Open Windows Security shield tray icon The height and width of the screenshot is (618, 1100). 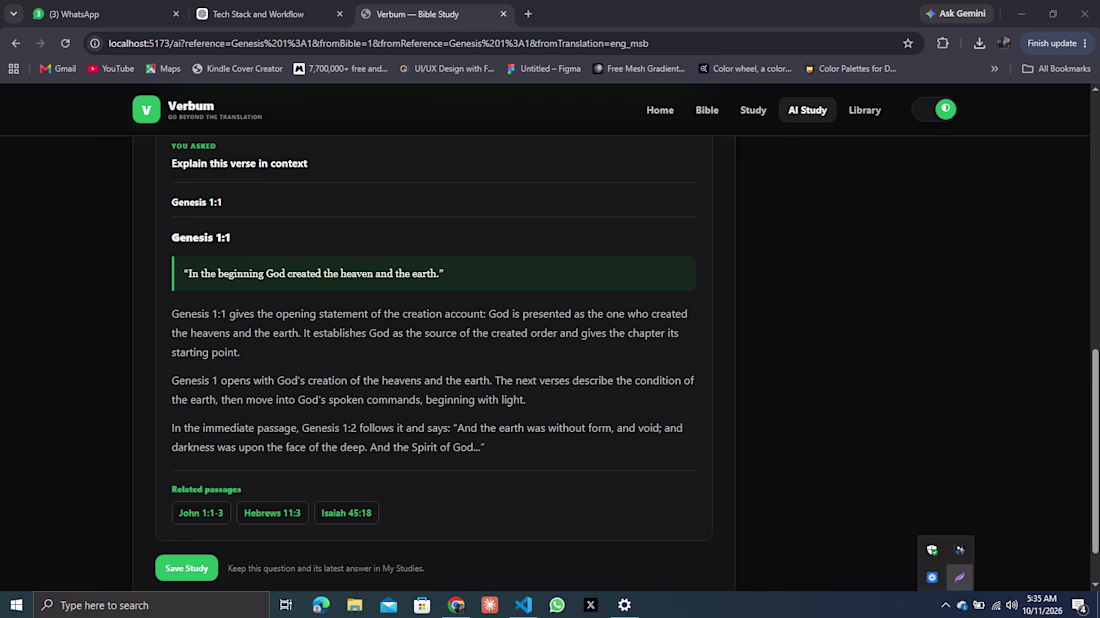tap(932, 550)
